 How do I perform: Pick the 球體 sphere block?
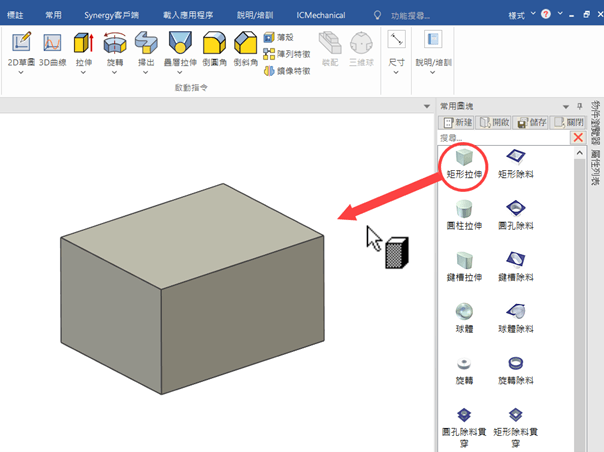pos(464,318)
